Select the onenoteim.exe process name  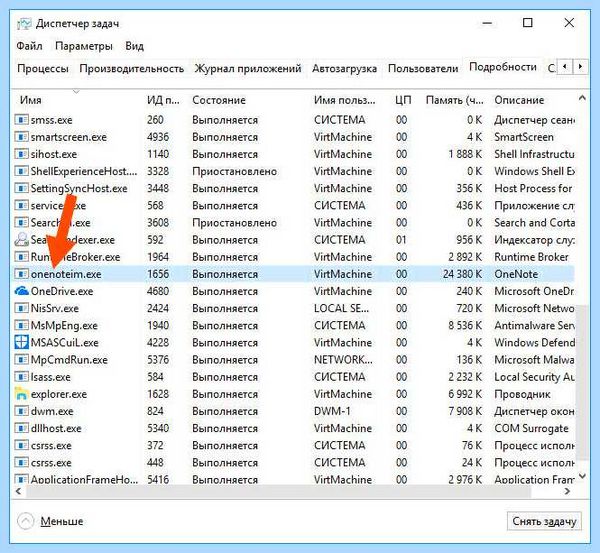(66, 274)
